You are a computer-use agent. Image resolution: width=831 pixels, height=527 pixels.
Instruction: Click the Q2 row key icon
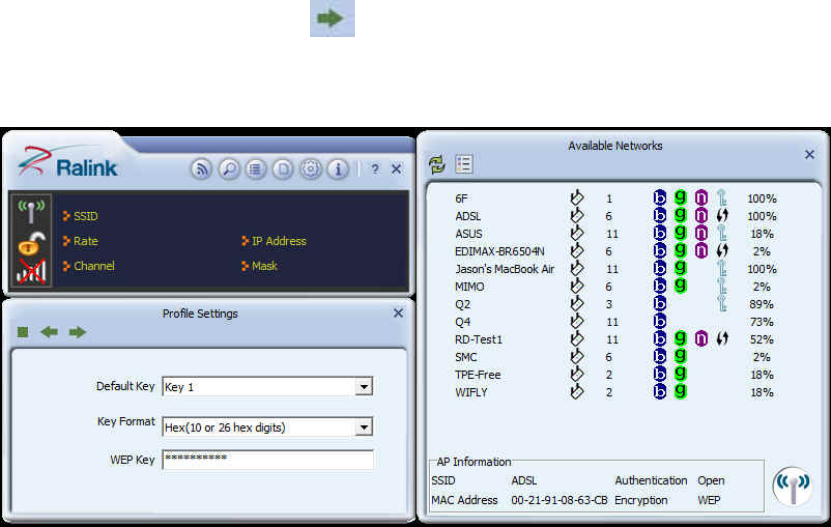(x=722, y=304)
